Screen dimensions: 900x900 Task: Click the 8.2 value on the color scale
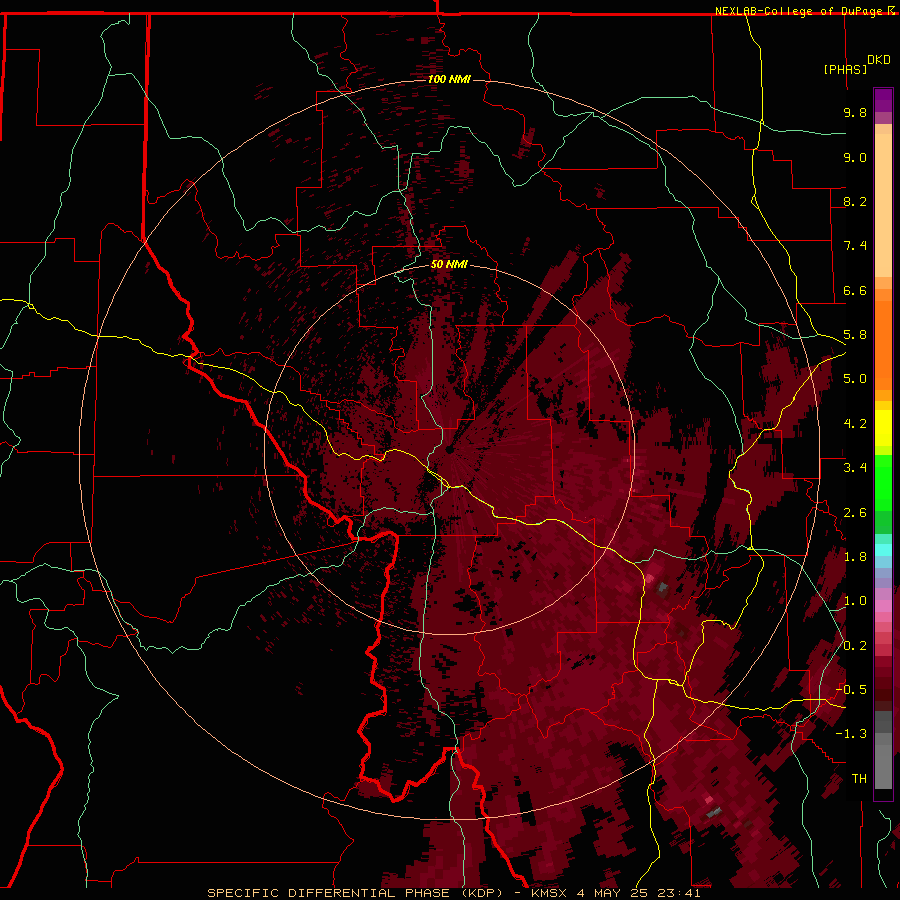pyautogui.click(x=855, y=201)
